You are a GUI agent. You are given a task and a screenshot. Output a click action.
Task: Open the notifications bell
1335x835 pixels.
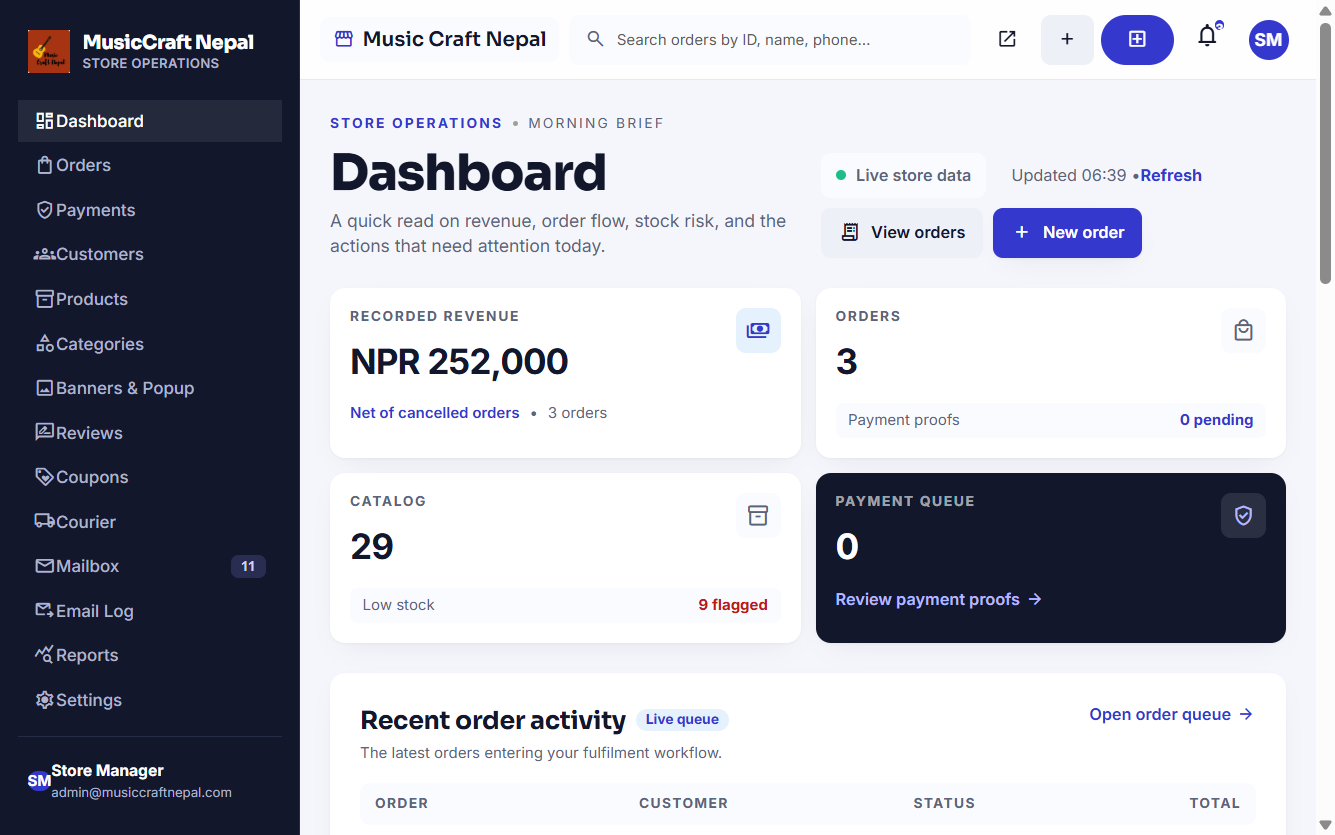coord(1208,37)
